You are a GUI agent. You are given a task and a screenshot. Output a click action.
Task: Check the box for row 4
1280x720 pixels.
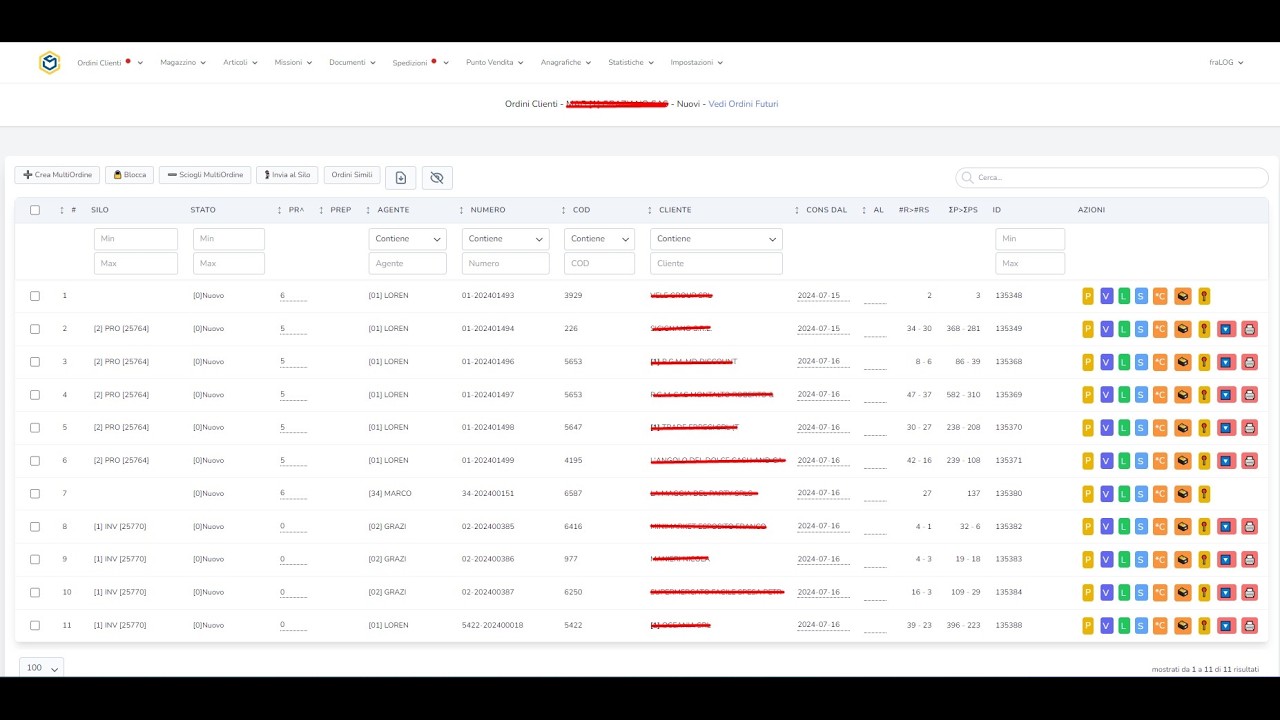35,395
